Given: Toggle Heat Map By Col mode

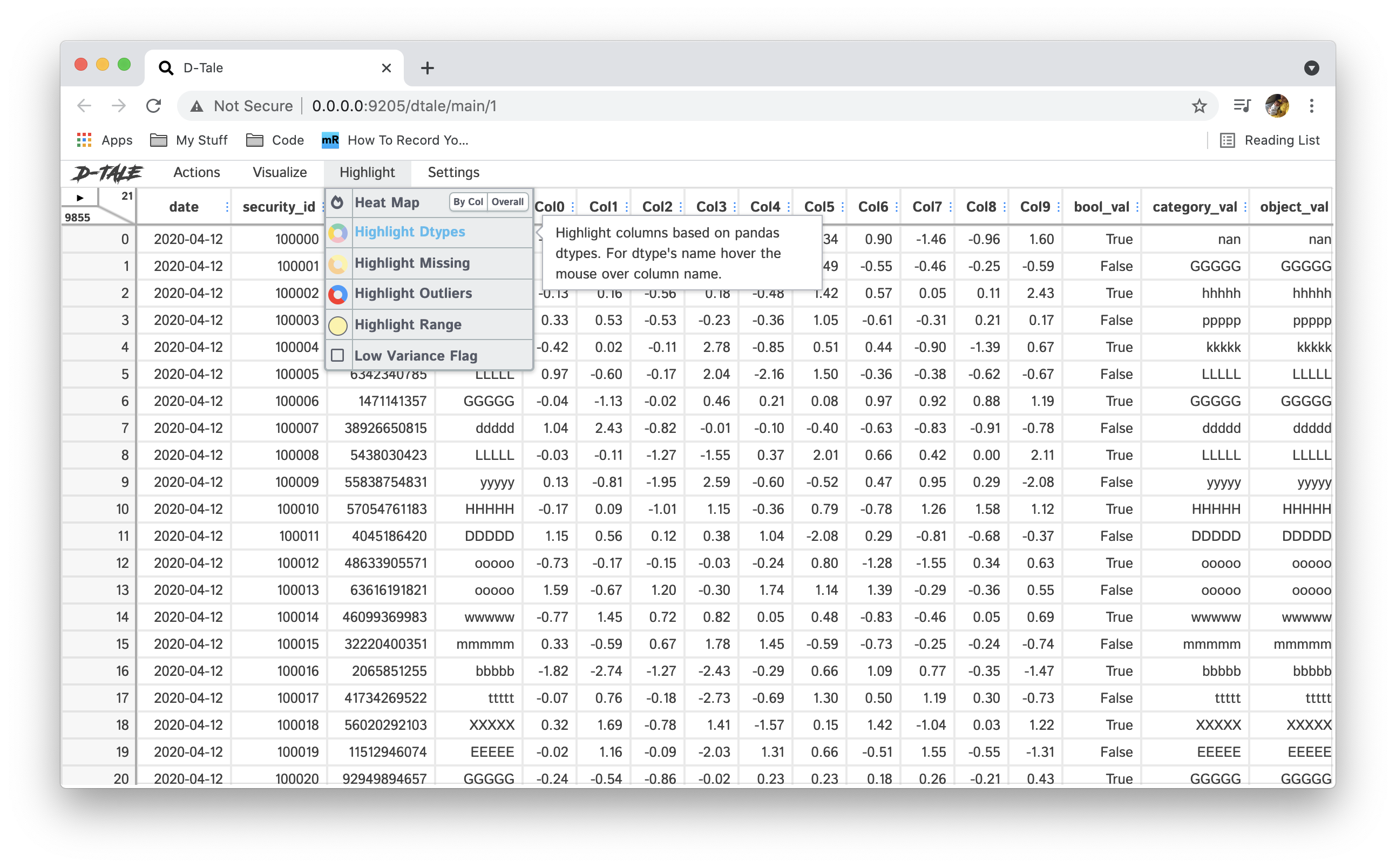Looking at the screenshot, I should coord(468,202).
